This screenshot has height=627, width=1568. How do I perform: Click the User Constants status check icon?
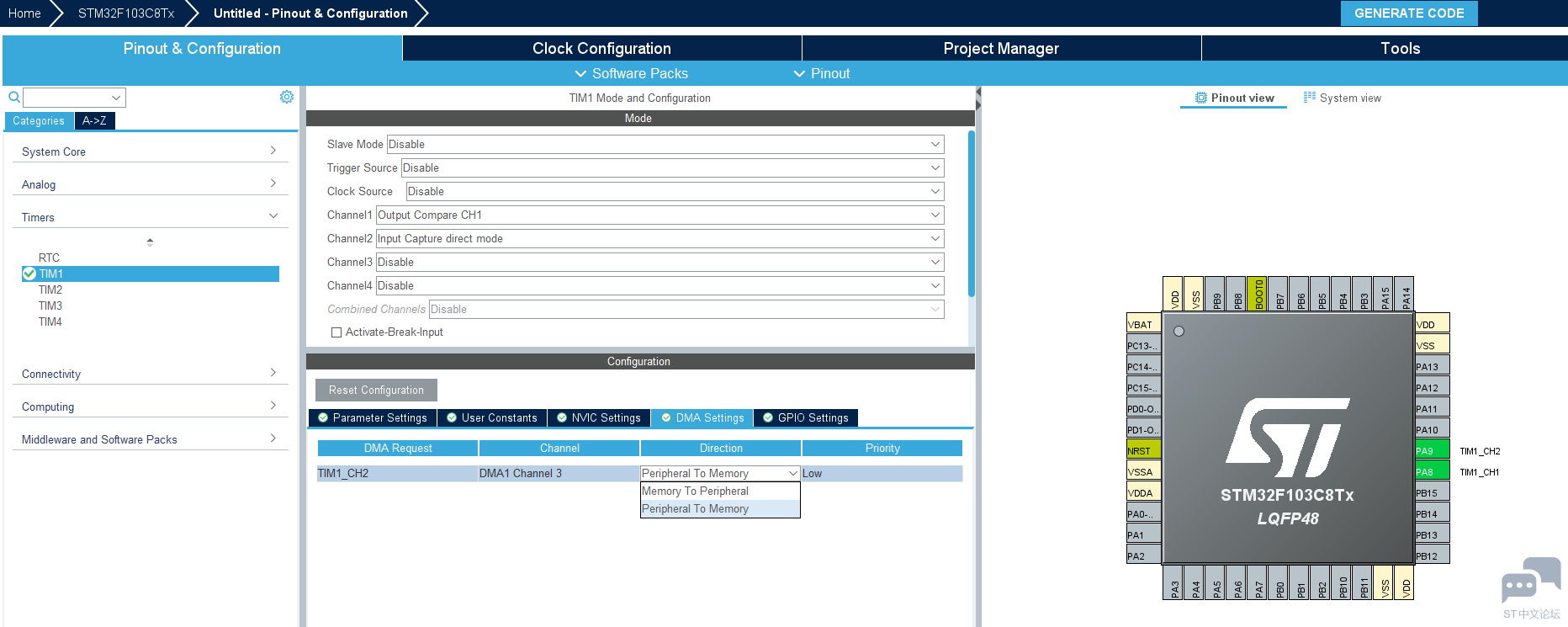(452, 417)
